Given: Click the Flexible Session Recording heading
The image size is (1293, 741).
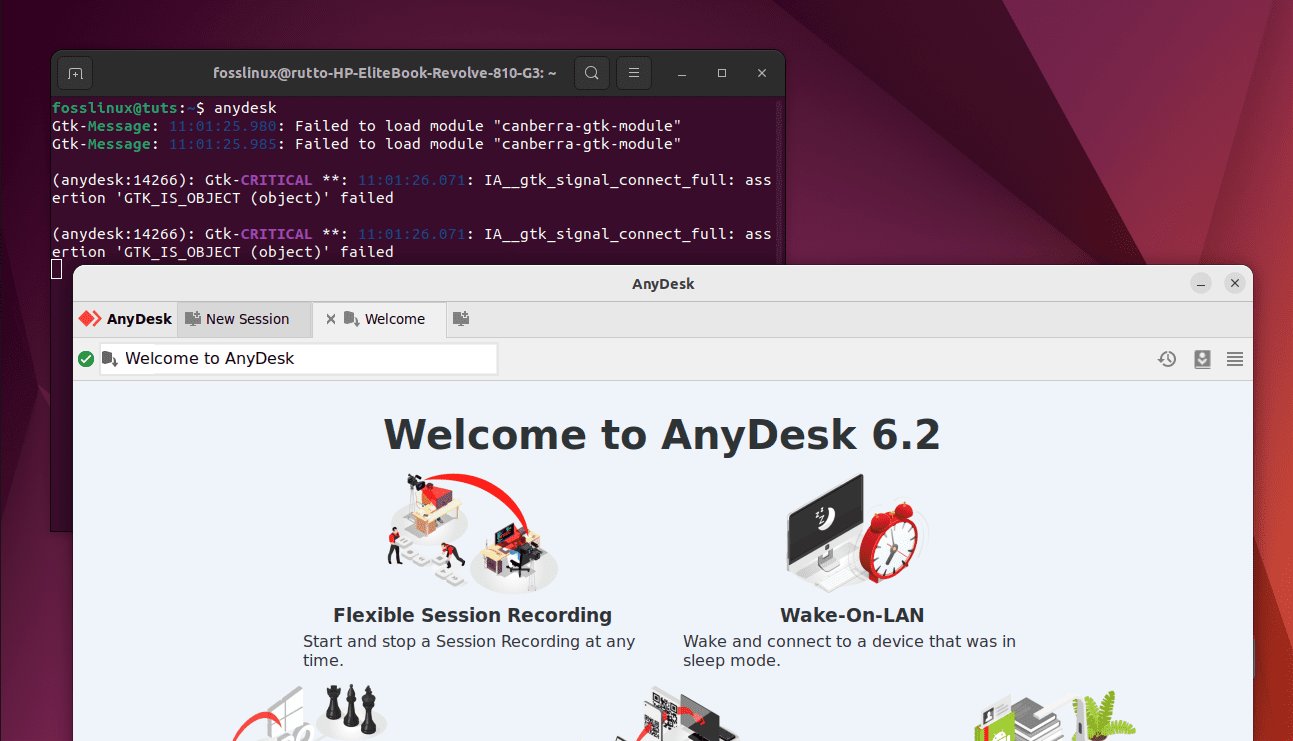Looking at the screenshot, I should point(472,615).
